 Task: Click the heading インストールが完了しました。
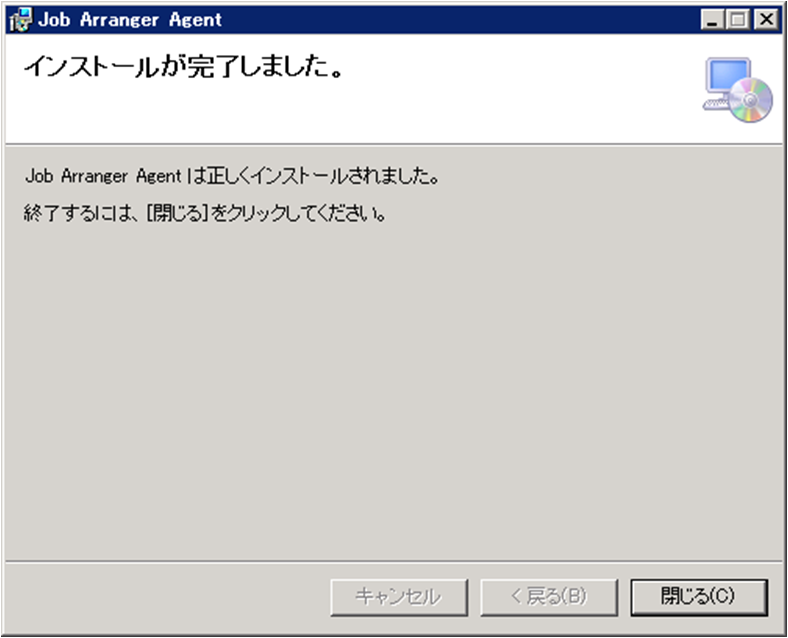coord(184,66)
